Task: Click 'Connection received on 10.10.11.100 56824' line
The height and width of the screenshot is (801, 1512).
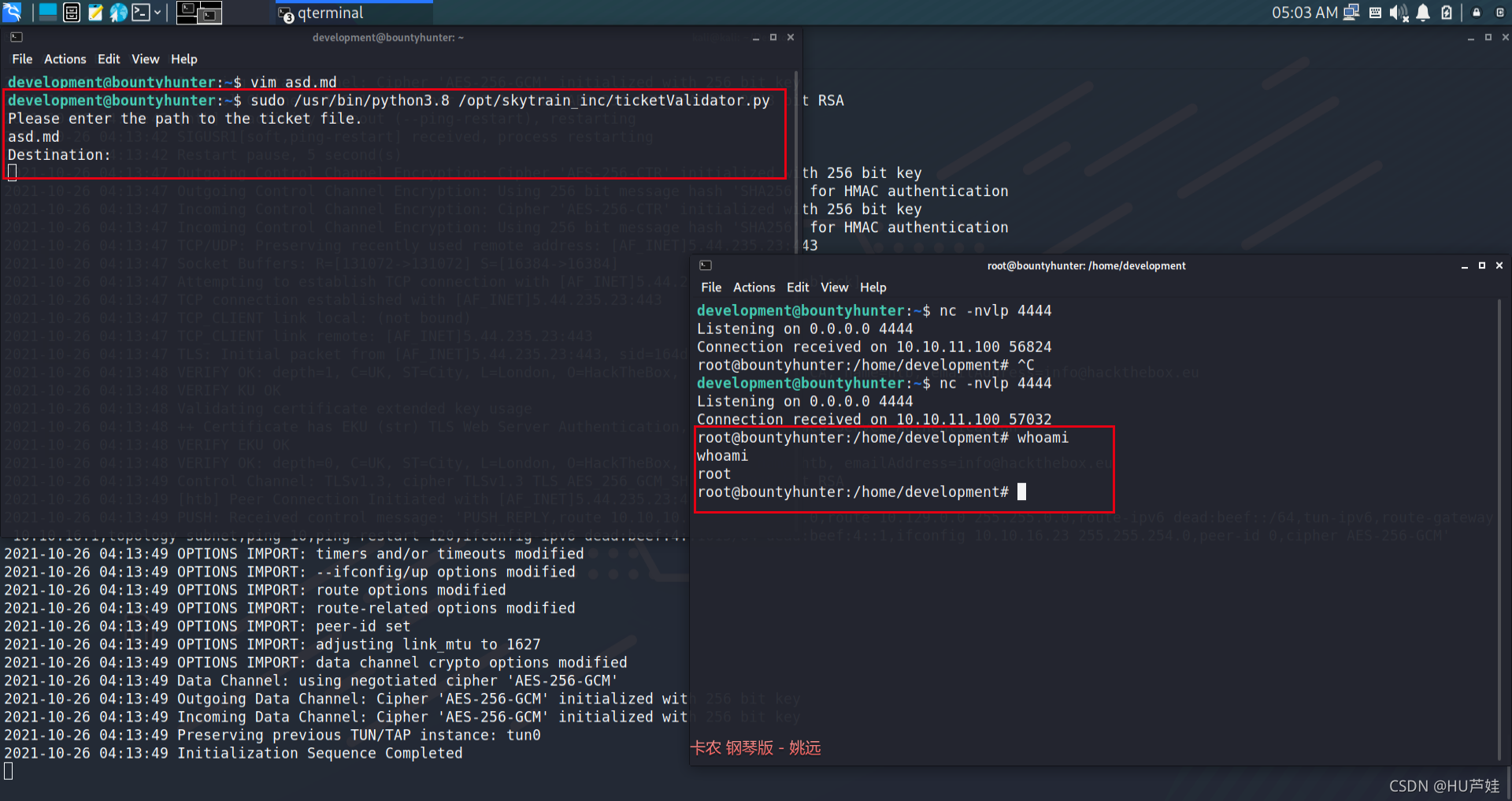Action: tap(874, 347)
